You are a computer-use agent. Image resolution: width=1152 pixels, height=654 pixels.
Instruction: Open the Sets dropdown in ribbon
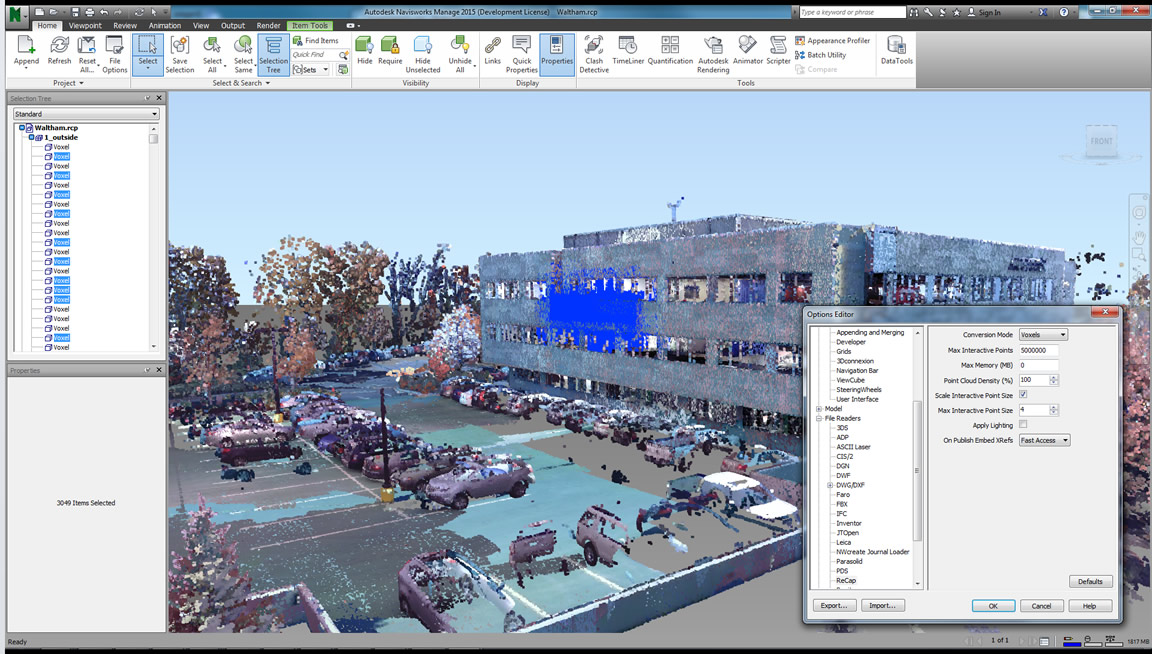312,70
